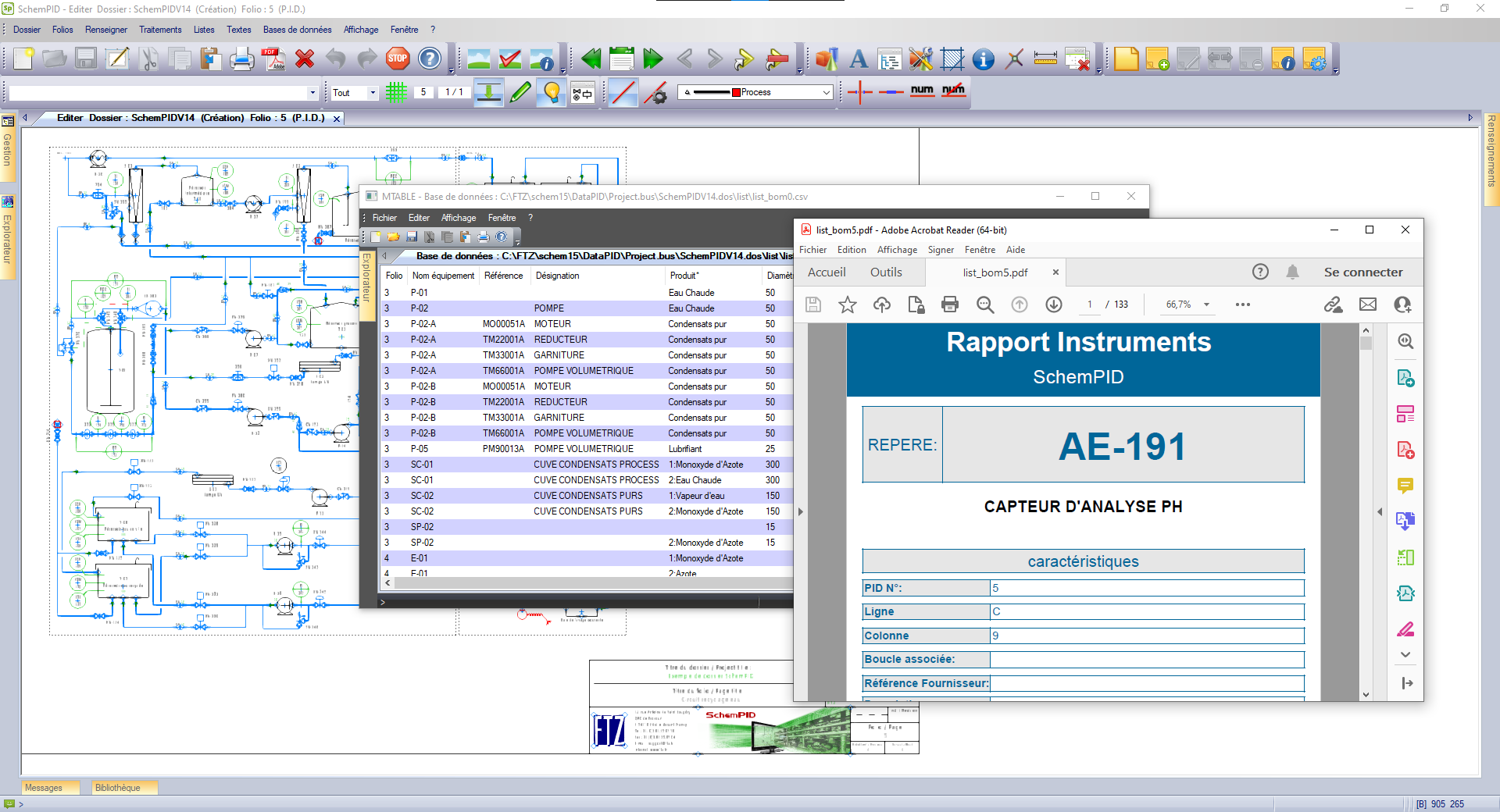Image resolution: width=1500 pixels, height=812 pixels.
Task: Click the edit pencil-on-page icon
Action: [117, 59]
